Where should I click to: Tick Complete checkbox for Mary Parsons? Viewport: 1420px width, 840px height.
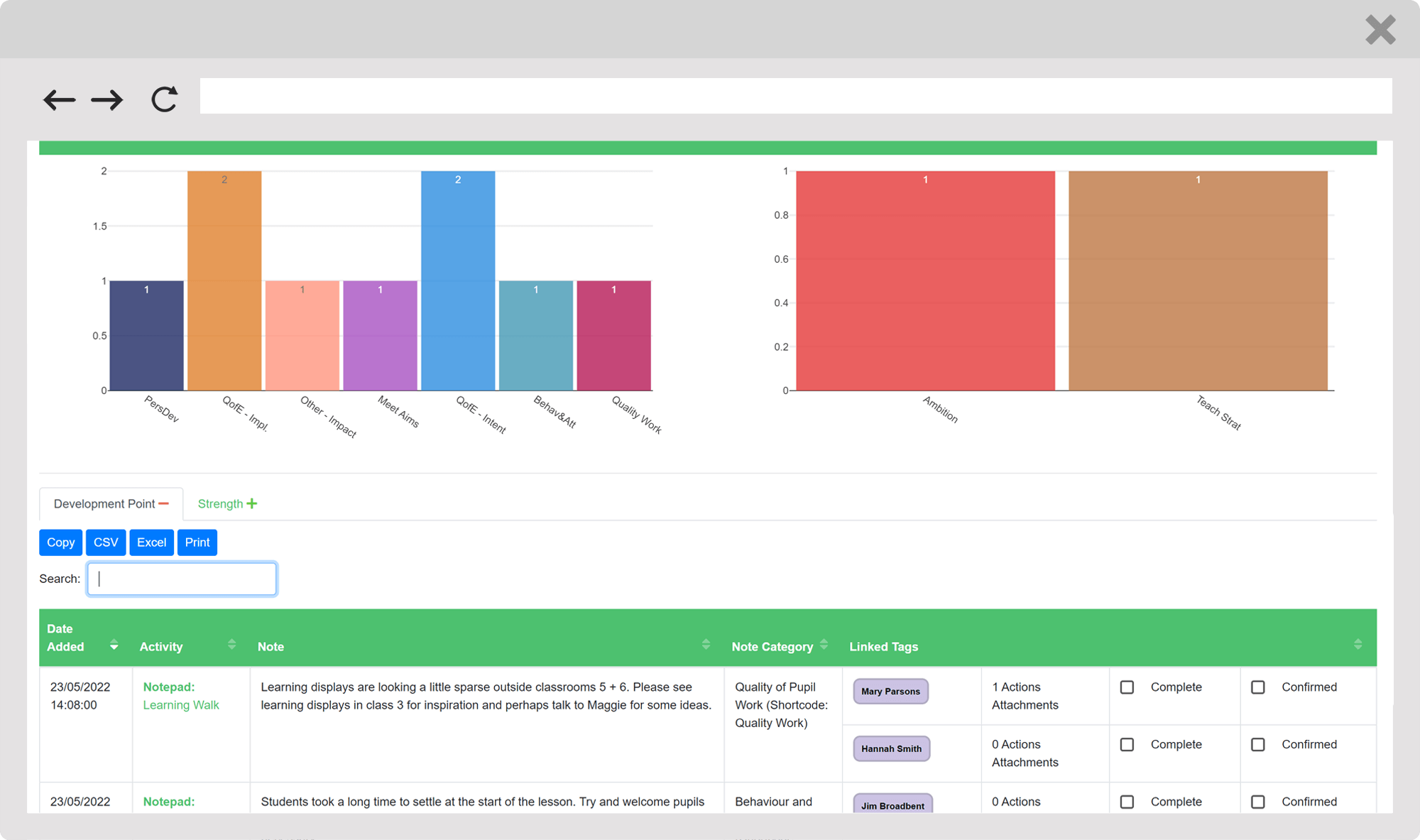point(1127,687)
